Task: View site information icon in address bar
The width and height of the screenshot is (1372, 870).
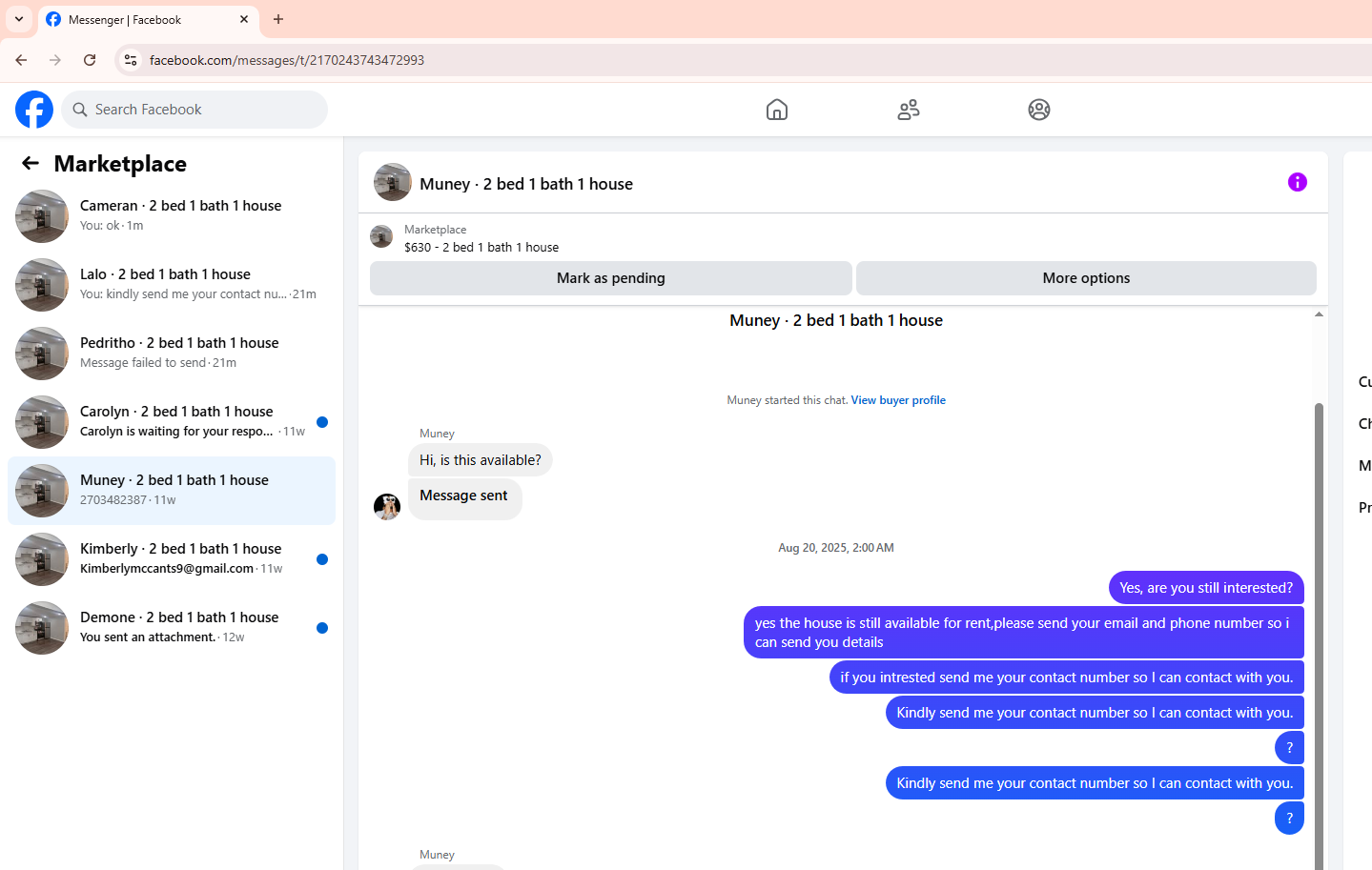Action: click(x=131, y=60)
